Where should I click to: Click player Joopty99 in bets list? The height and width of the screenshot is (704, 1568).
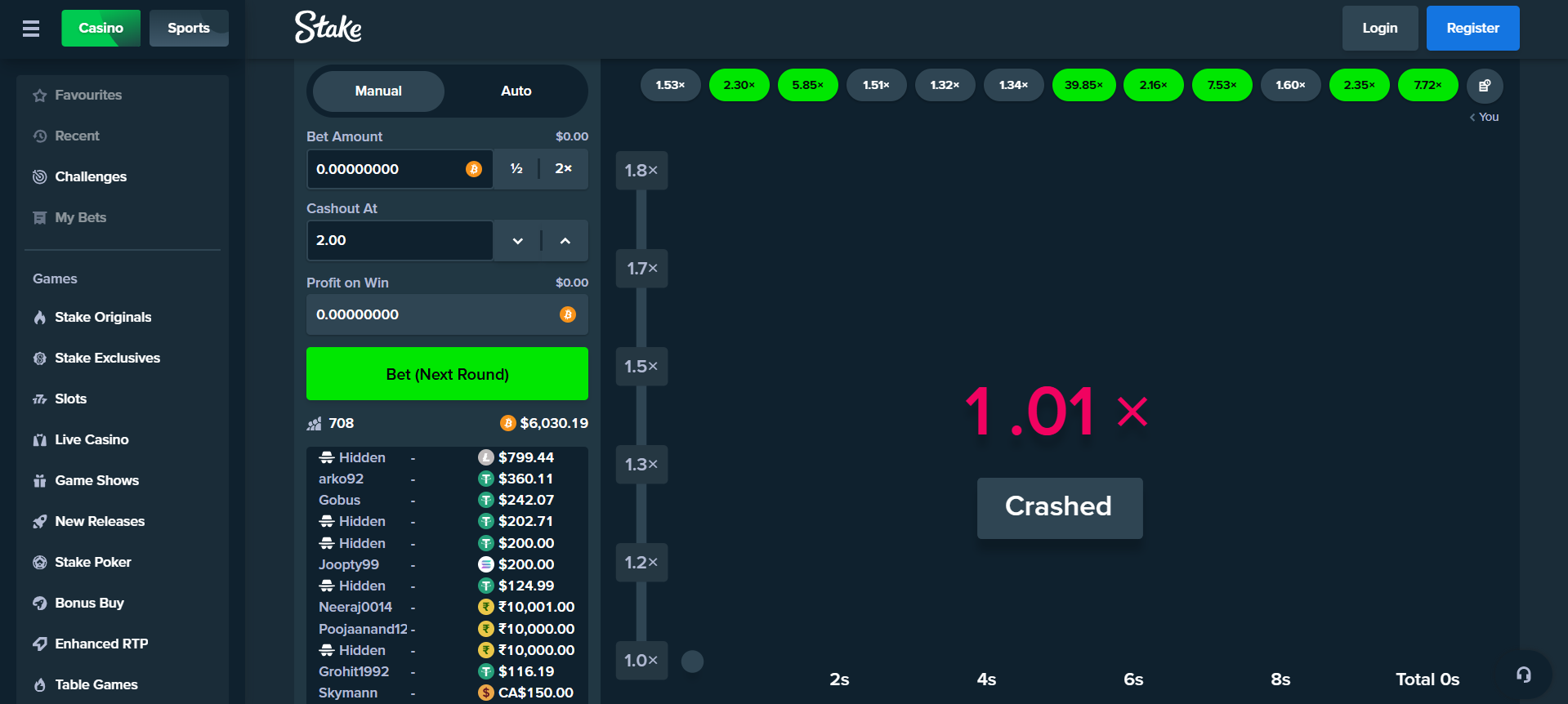349,564
